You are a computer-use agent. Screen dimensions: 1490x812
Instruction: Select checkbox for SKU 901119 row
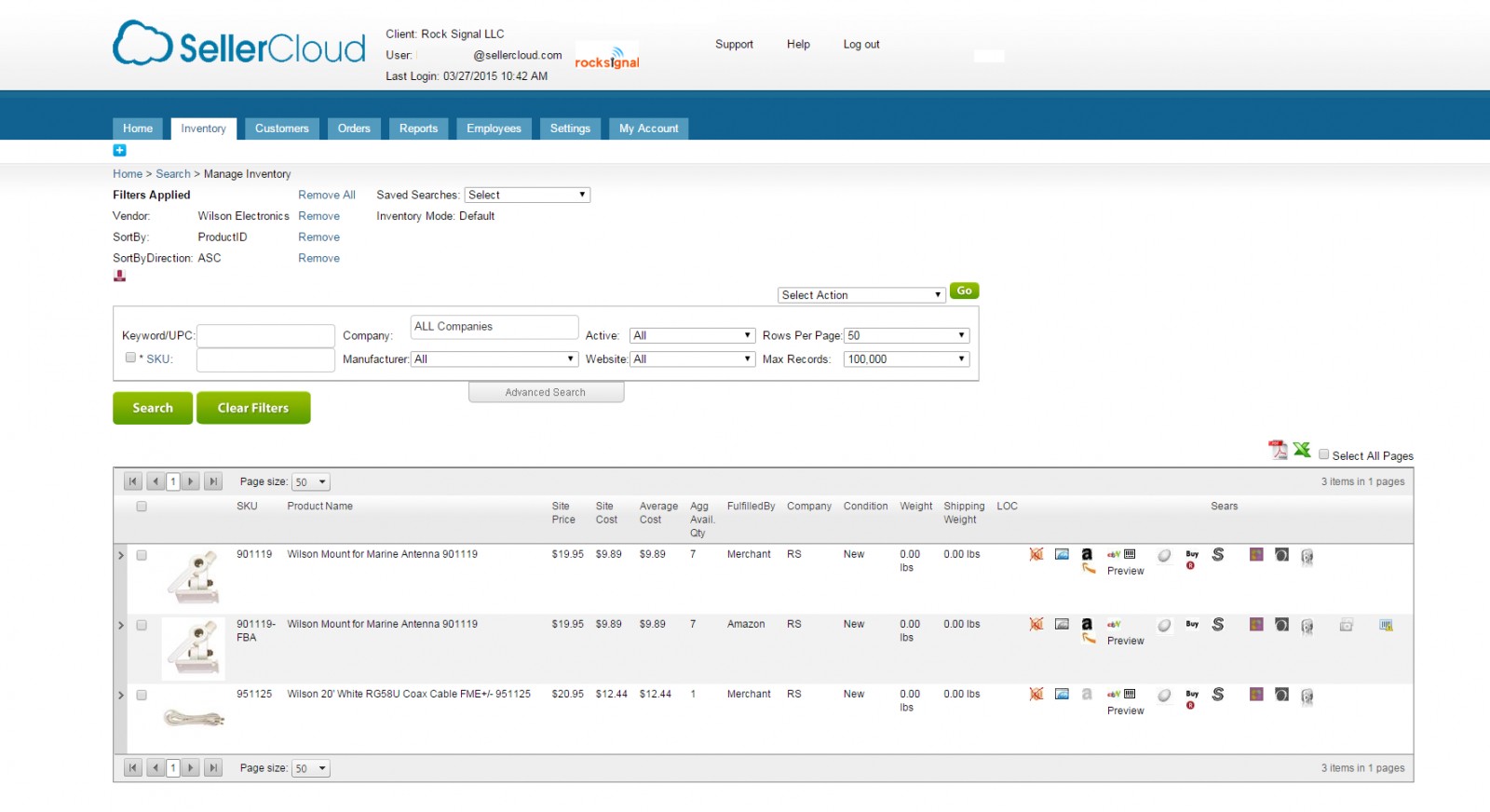(x=142, y=555)
